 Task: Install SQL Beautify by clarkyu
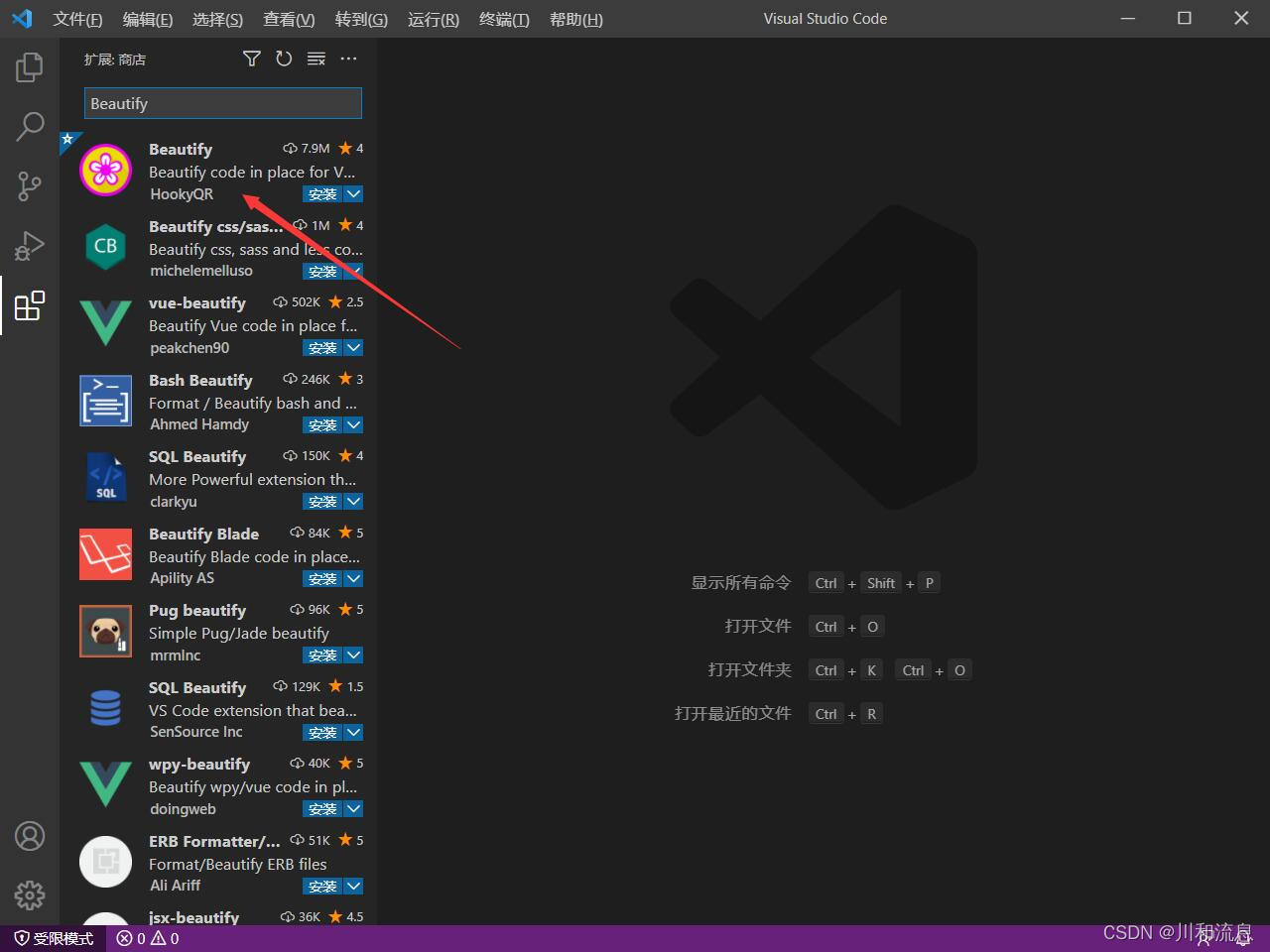tap(322, 502)
